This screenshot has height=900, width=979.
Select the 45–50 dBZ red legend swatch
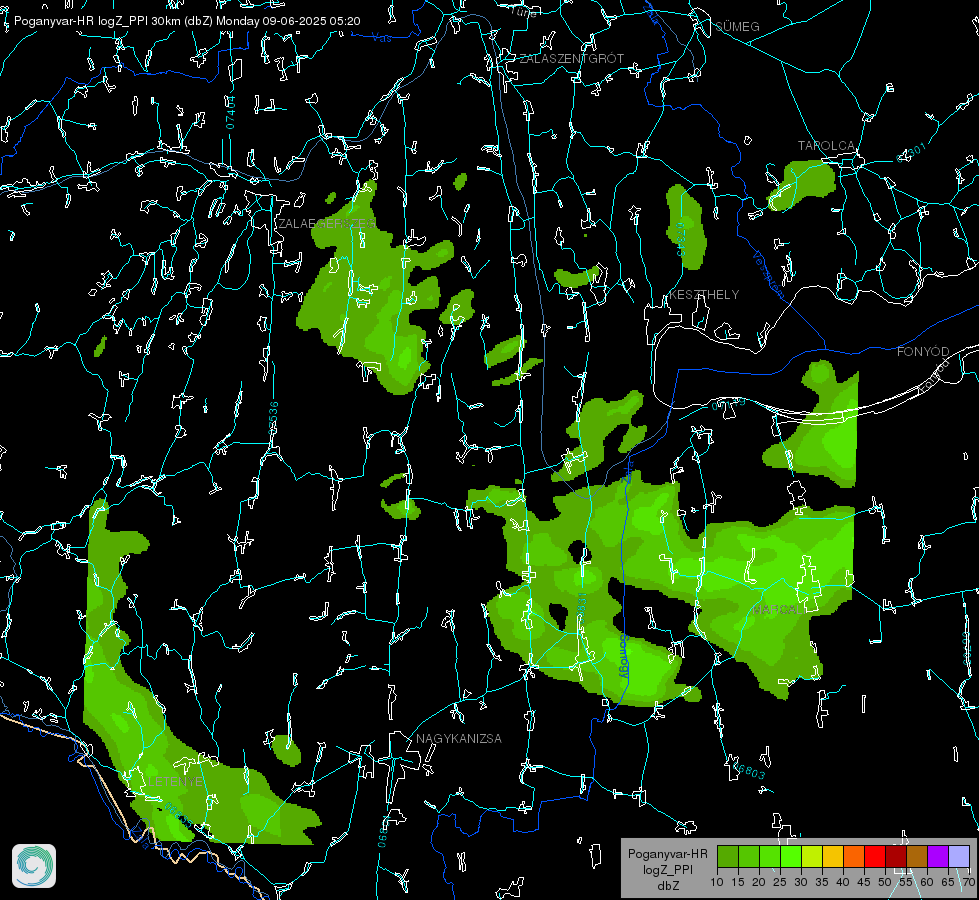[x=875, y=856]
